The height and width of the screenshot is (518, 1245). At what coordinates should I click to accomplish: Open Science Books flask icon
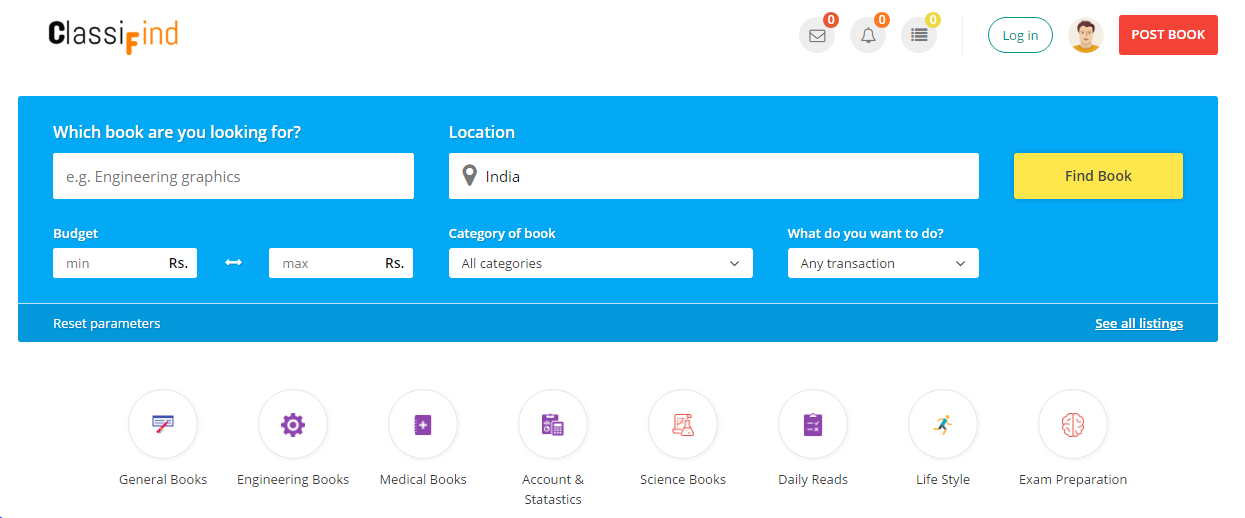(683, 424)
